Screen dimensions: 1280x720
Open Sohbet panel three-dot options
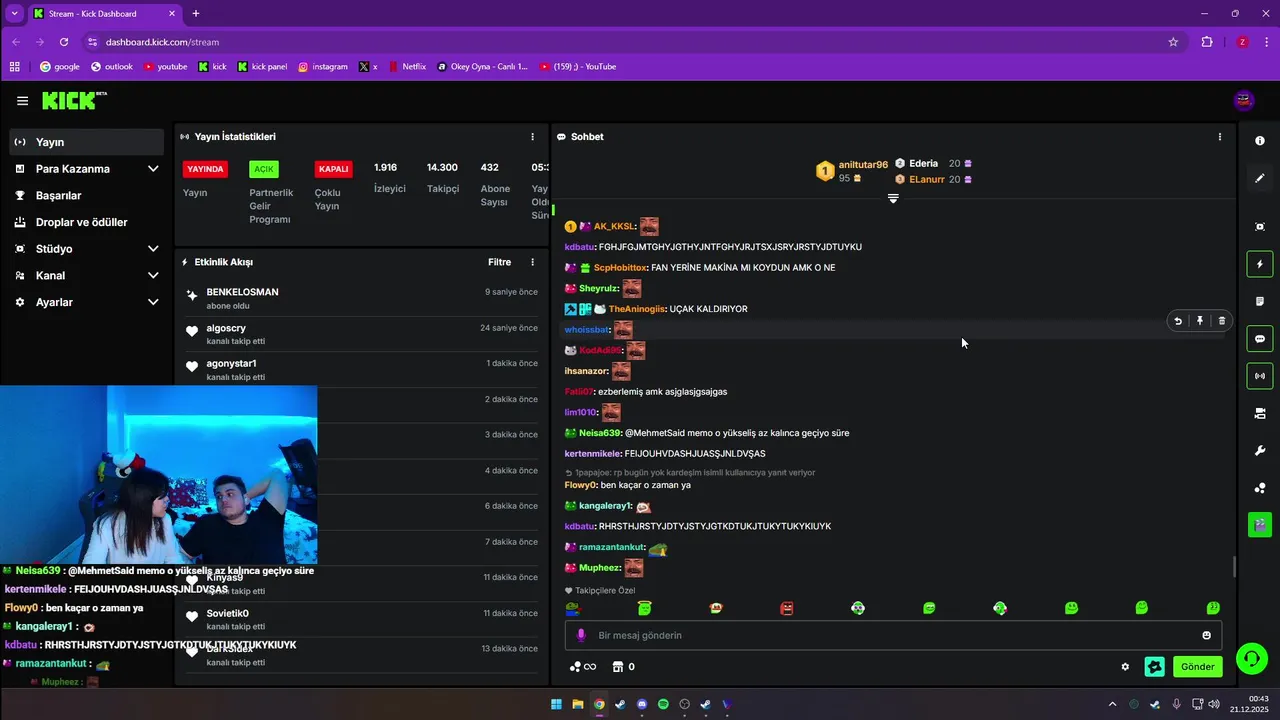pos(1219,137)
